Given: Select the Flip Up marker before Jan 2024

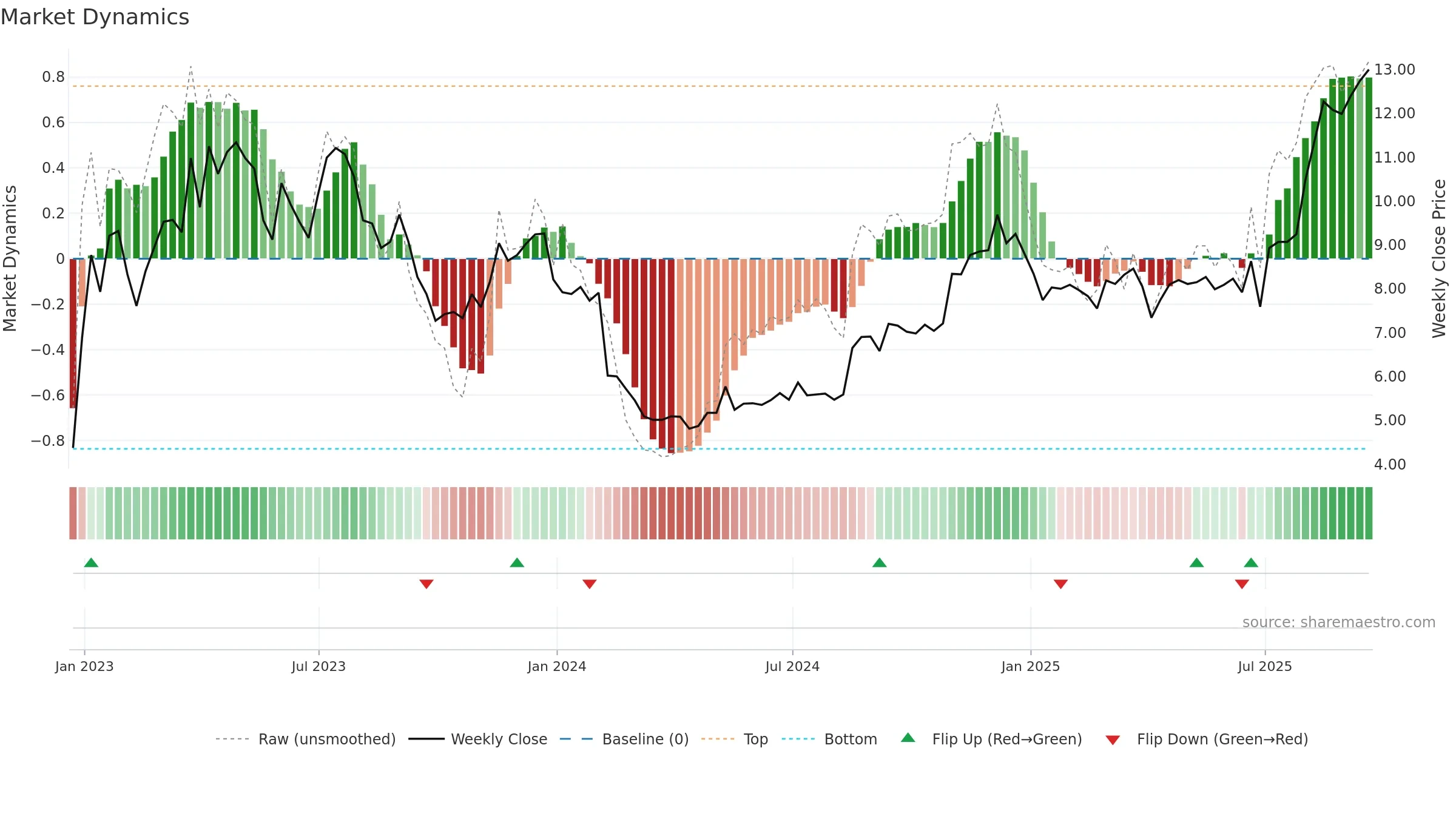Looking at the screenshot, I should (x=517, y=562).
